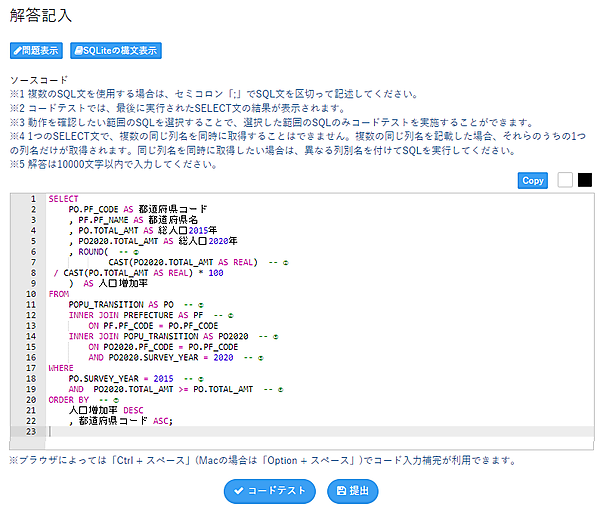Click line number 1 in the gutter
Screen dimensions: 600x510
(x=33, y=199)
